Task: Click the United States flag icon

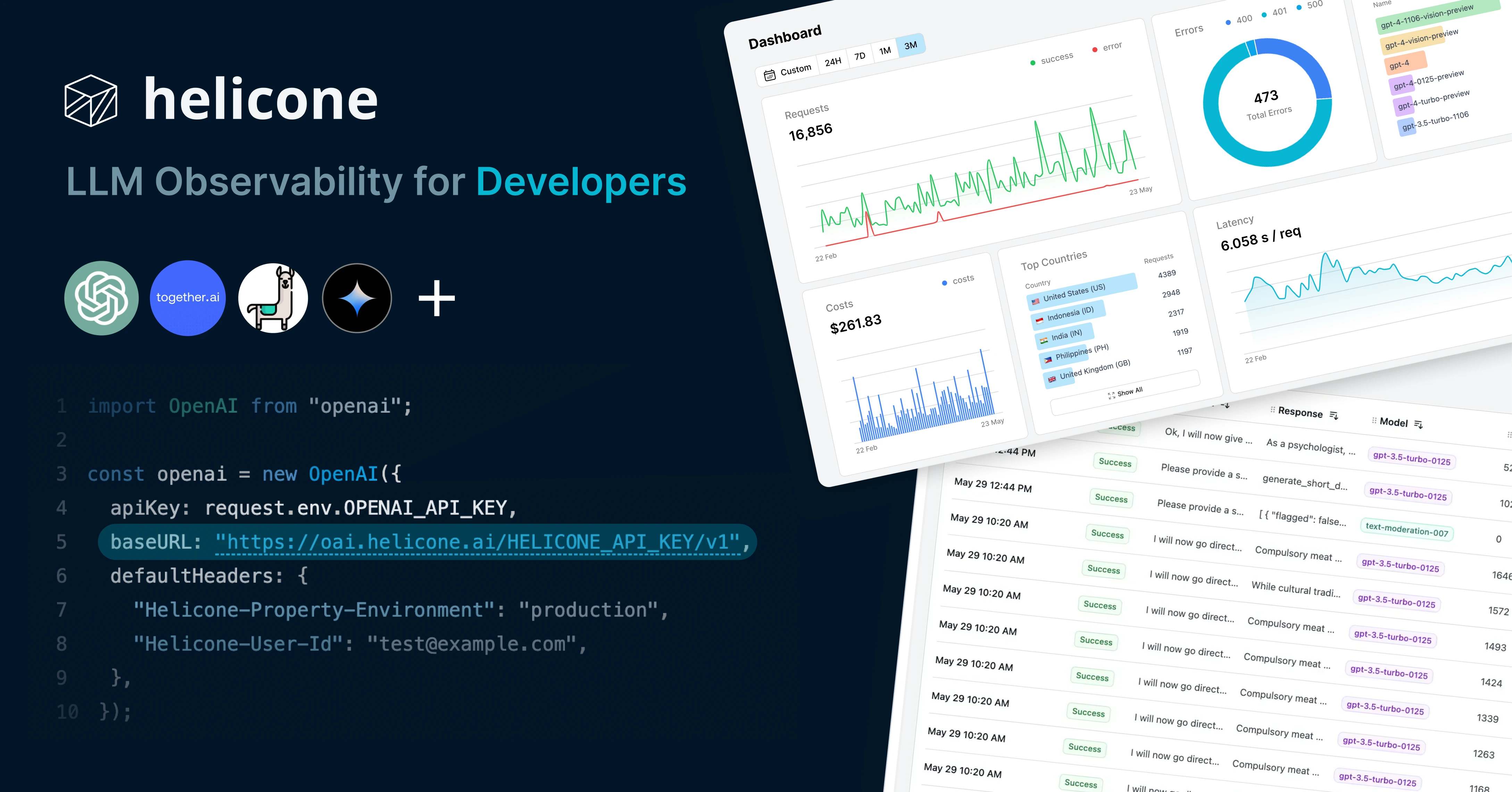Action: coord(1035,301)
